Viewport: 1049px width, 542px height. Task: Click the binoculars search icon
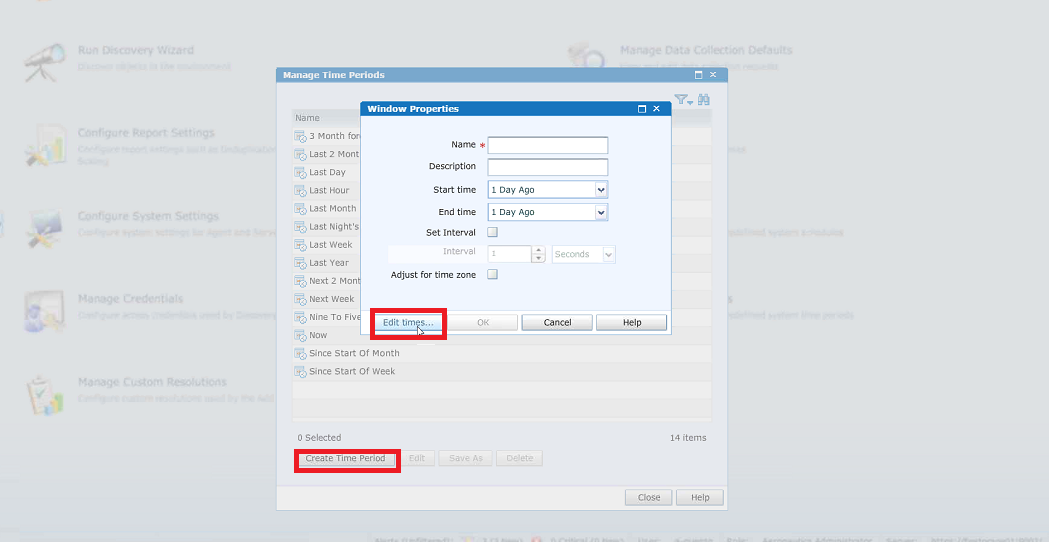[704, 100]
